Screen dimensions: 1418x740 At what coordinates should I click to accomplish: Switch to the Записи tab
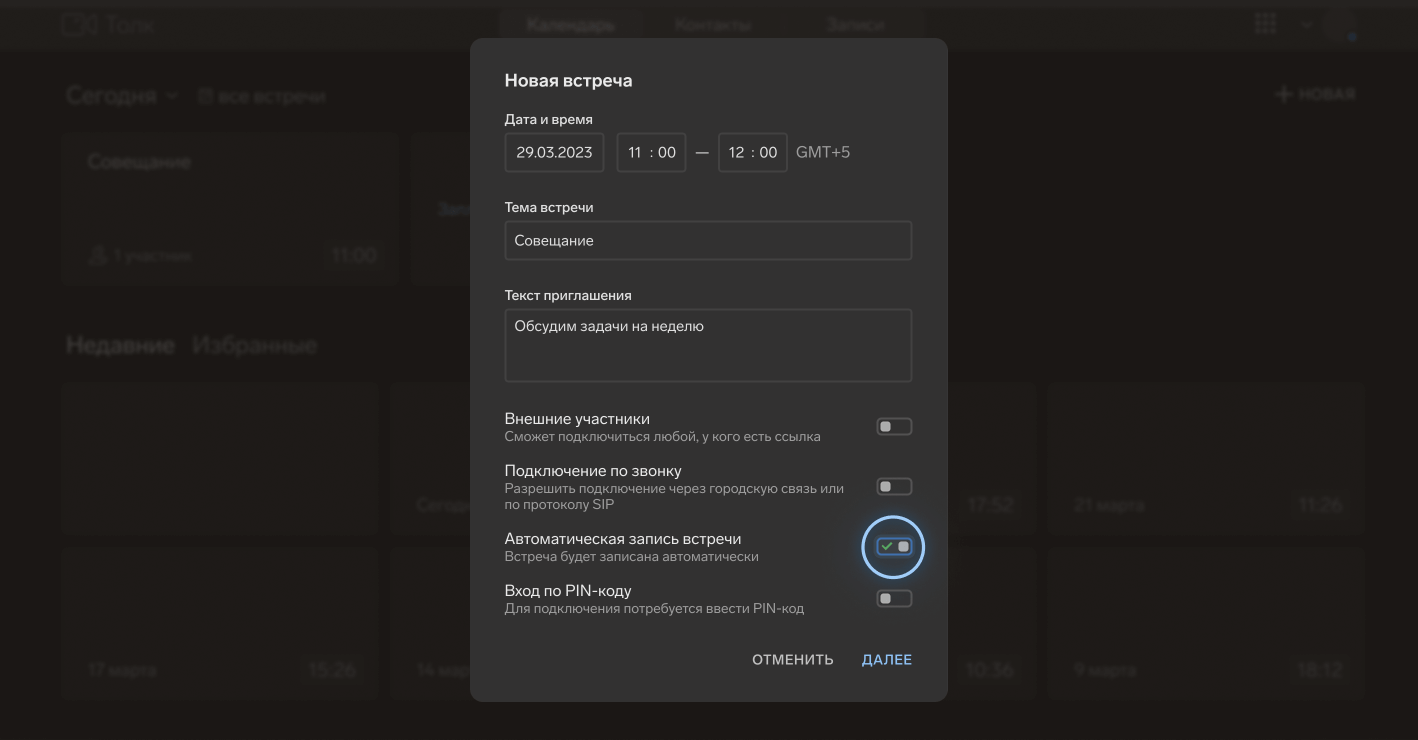(x=856, y=25)
